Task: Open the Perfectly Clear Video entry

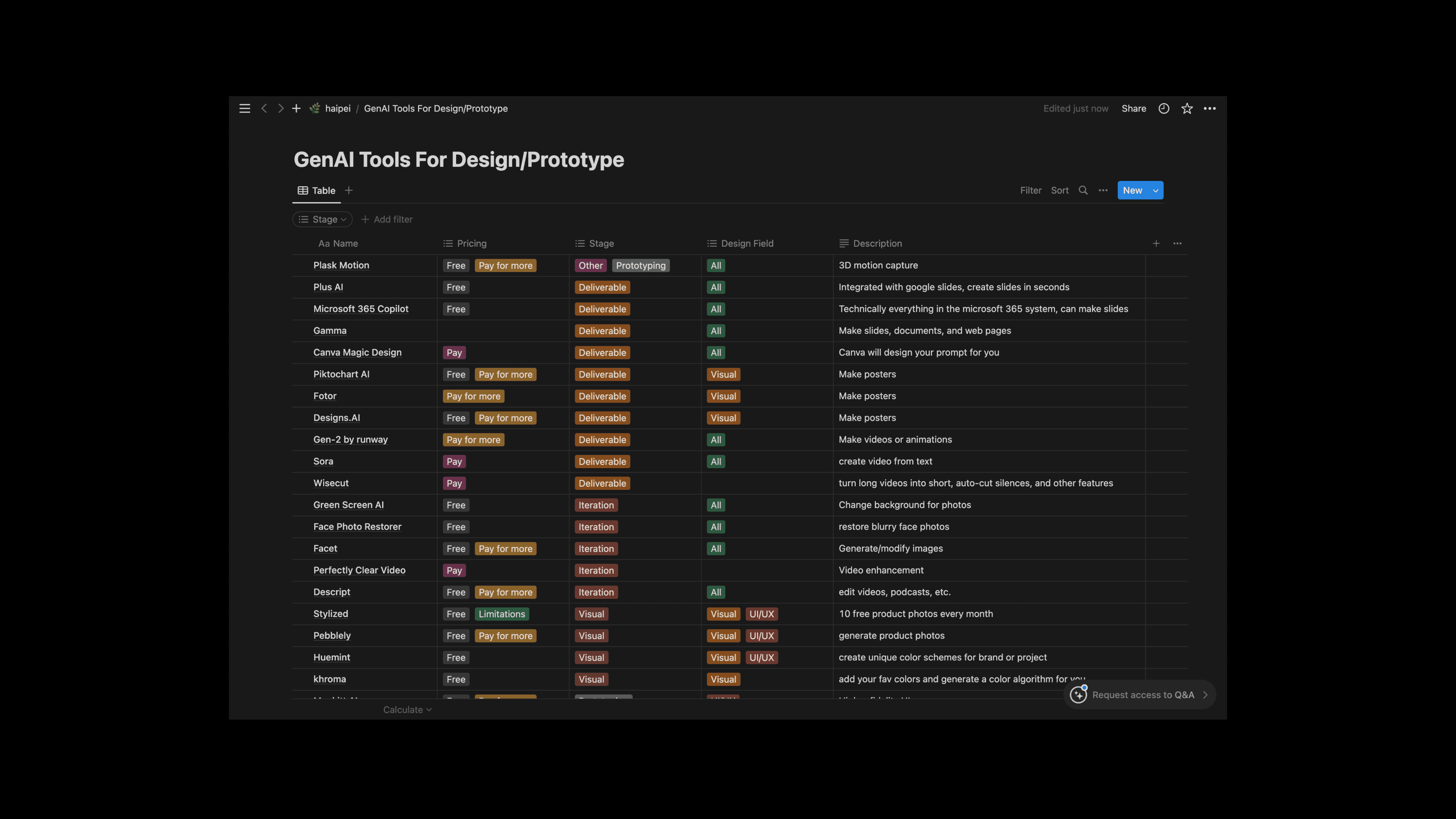Action: coord(359,570)
